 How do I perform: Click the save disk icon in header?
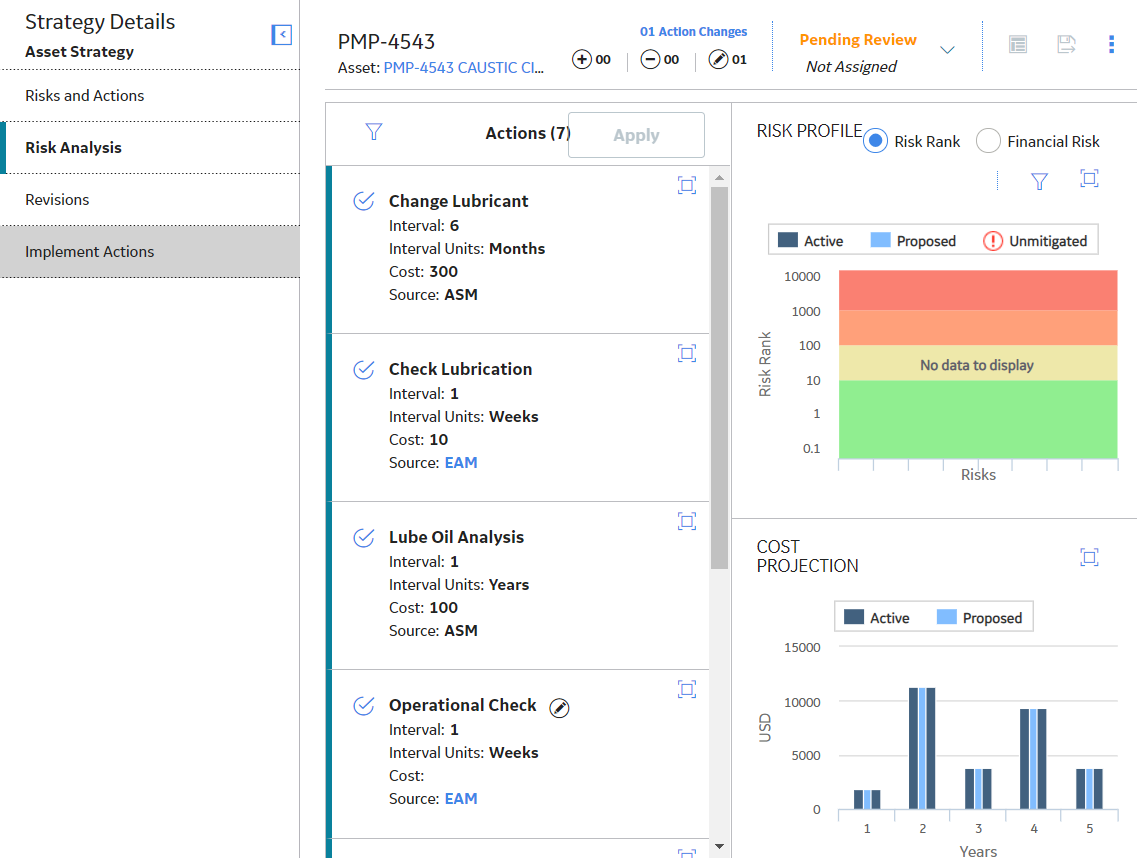tap(1066, 45)
